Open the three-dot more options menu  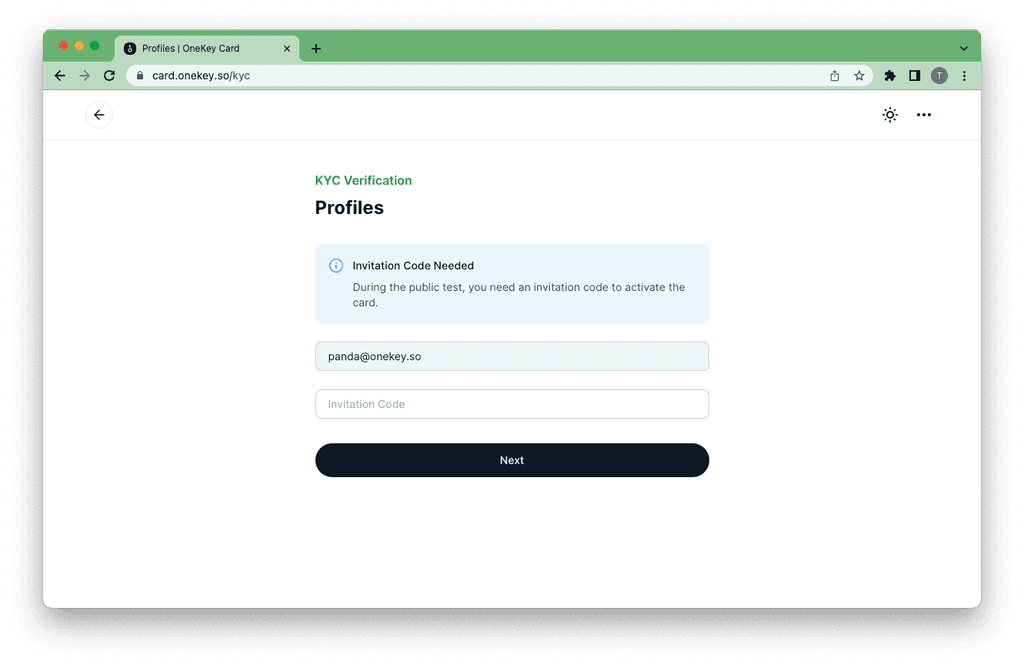tap(923, 115)
